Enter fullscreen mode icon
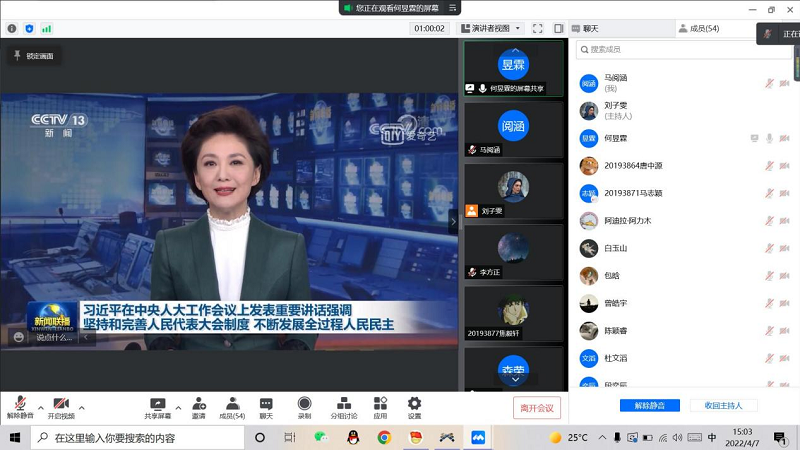Image resolution: width=800 pixels, height=450 pixels. point(537,29)
